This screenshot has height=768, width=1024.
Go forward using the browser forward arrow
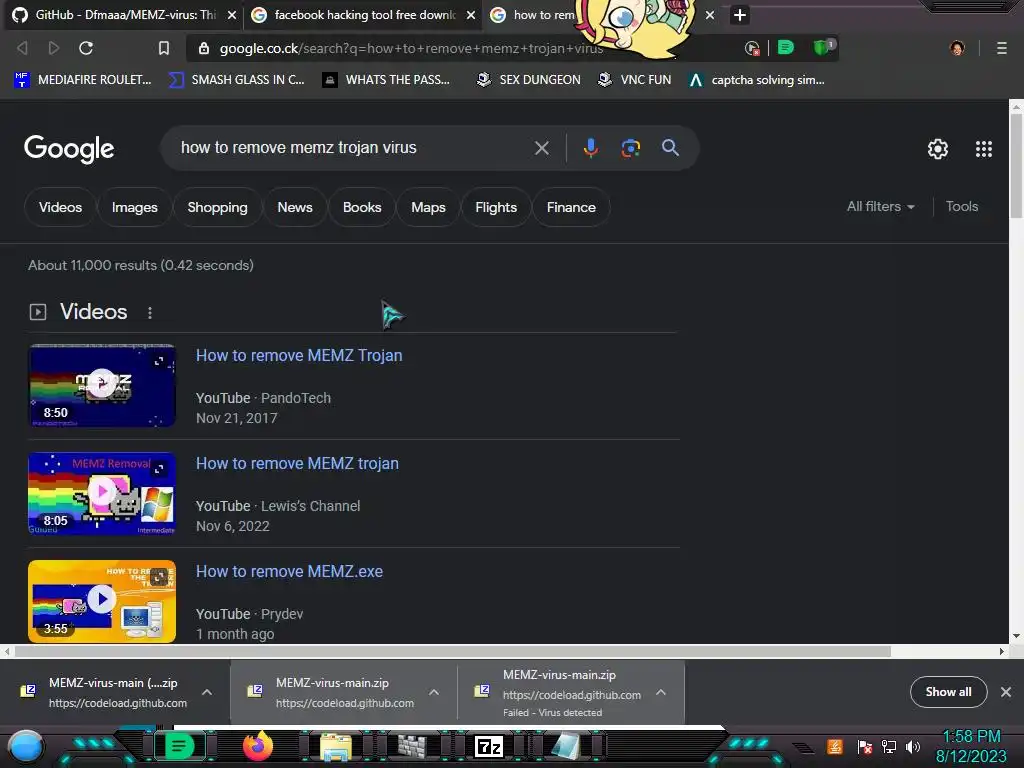click(x=54, y=48)
